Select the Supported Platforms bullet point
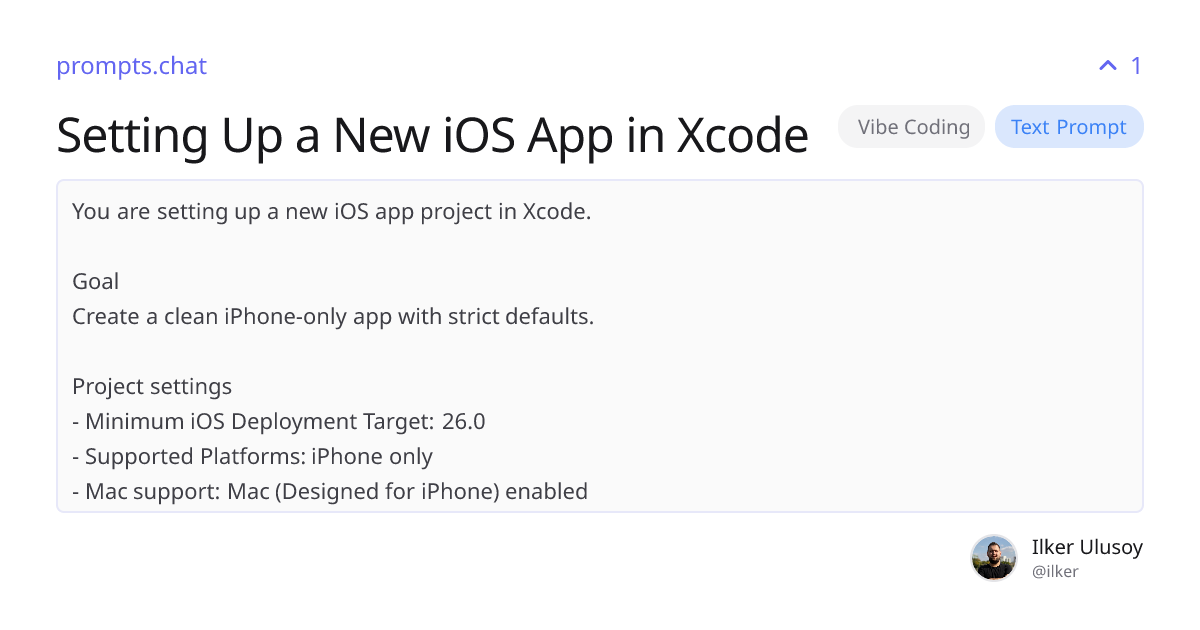This screenshot has width=1200, height=630. 252,456
